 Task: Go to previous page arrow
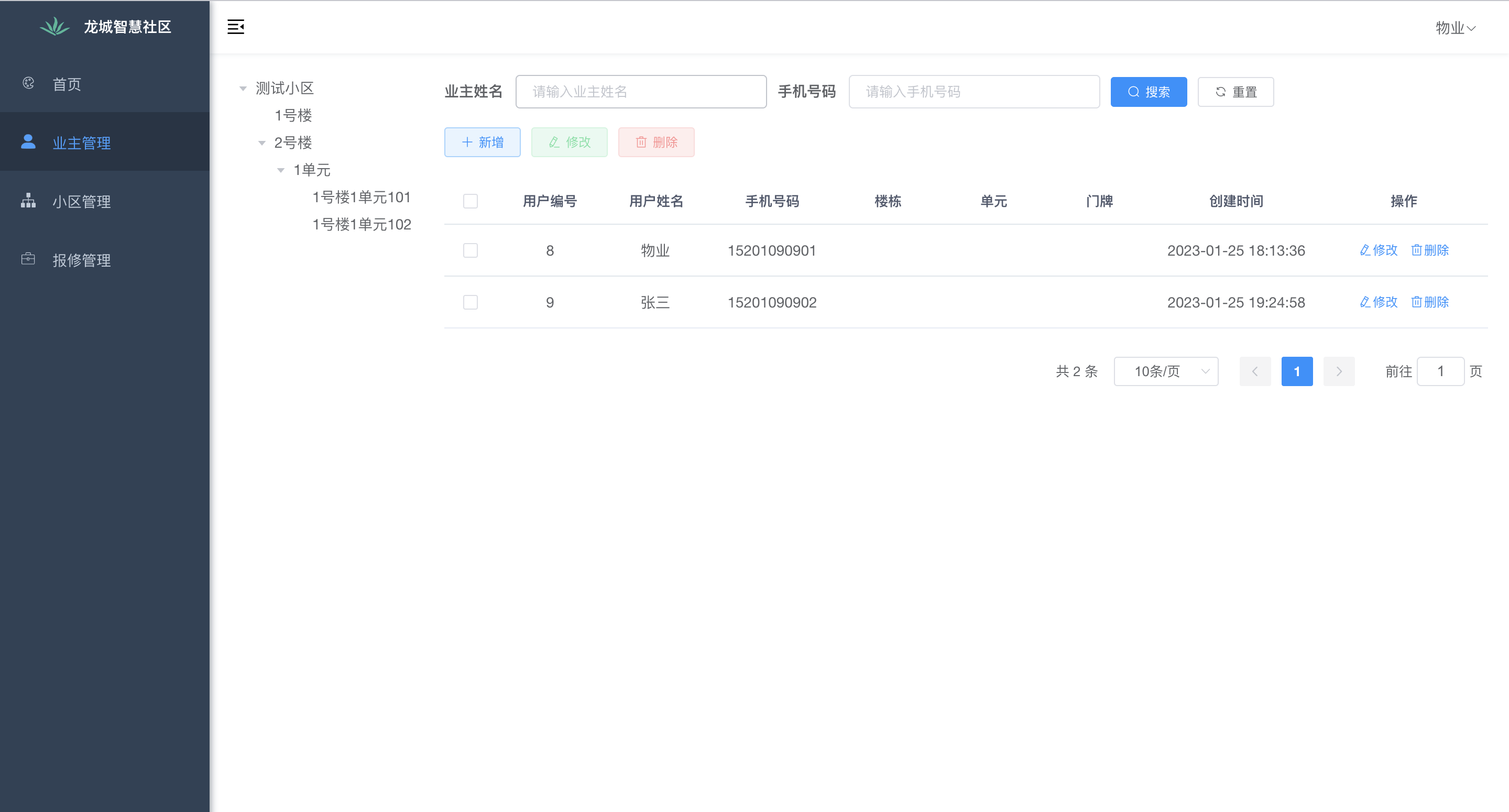click(1255, 371)
